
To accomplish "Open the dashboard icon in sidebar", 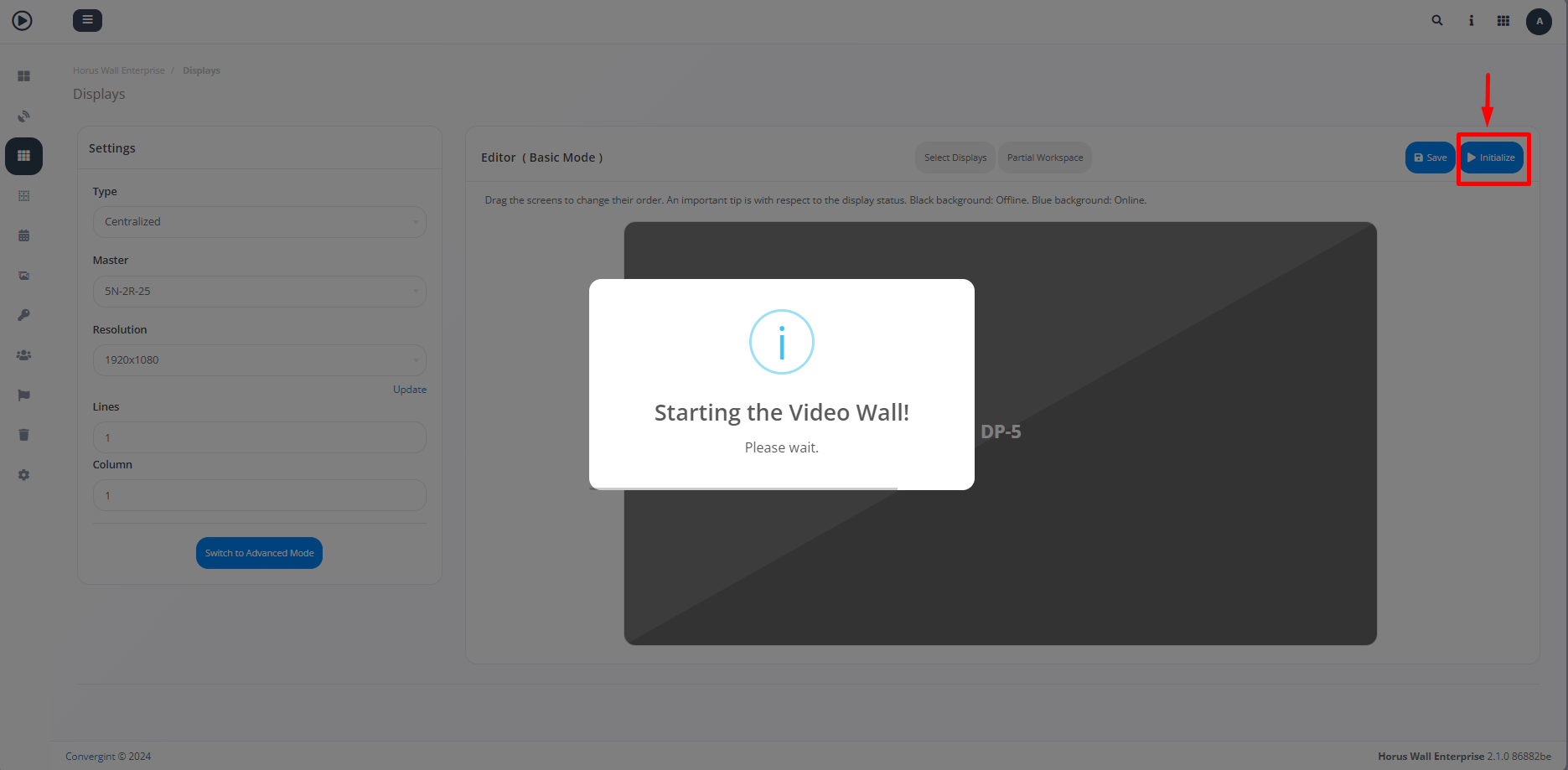I will pos(23,76).
